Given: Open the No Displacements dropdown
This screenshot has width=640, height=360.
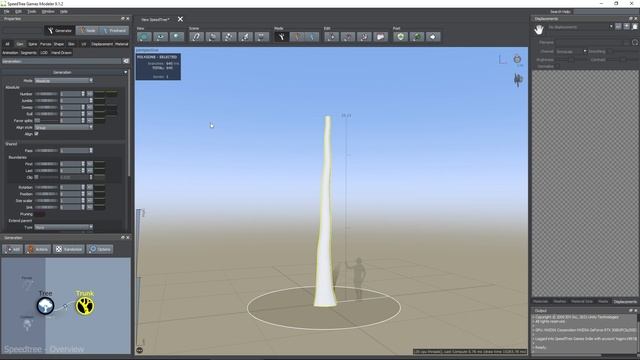Looking at the screenshot, I should (580, 27).
